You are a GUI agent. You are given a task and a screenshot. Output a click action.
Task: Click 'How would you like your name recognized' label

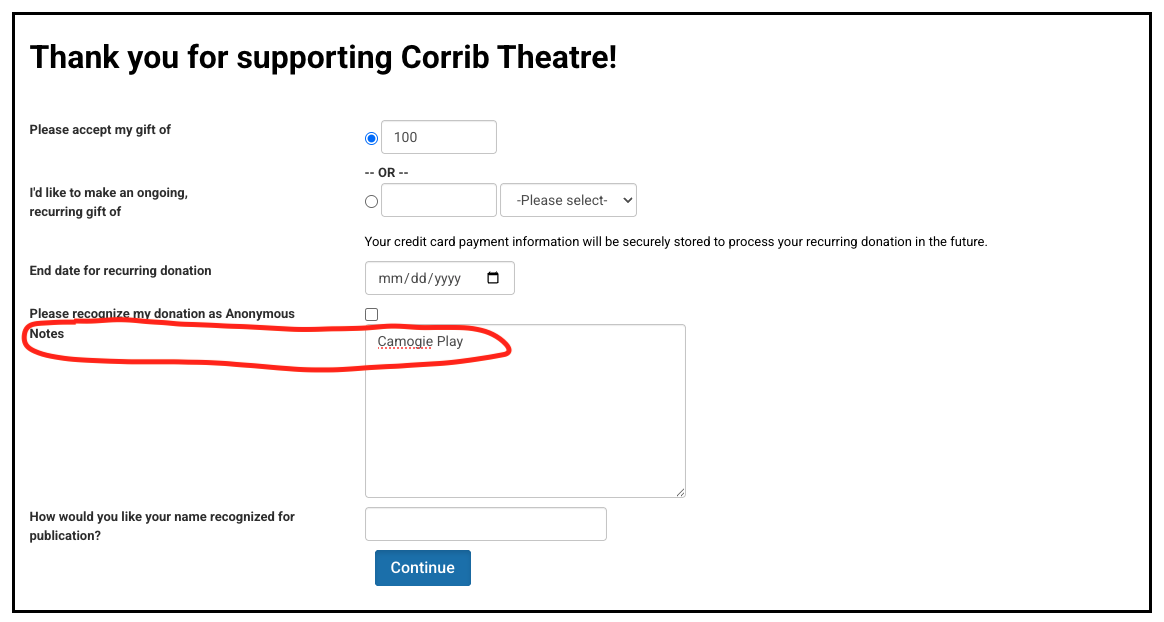pos(162,526)
